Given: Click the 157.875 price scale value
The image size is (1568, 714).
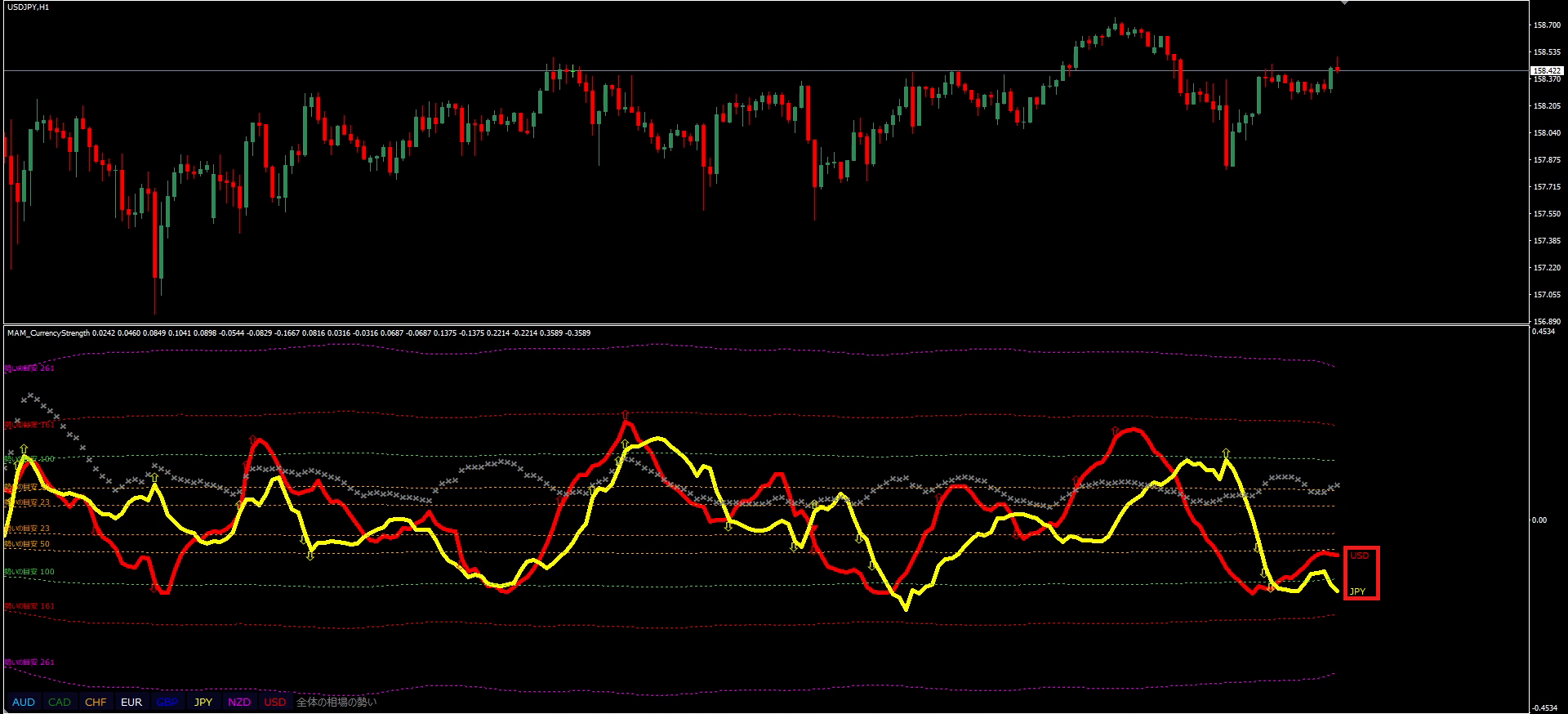Looking at the screenshot, I should click(1547, 160).
